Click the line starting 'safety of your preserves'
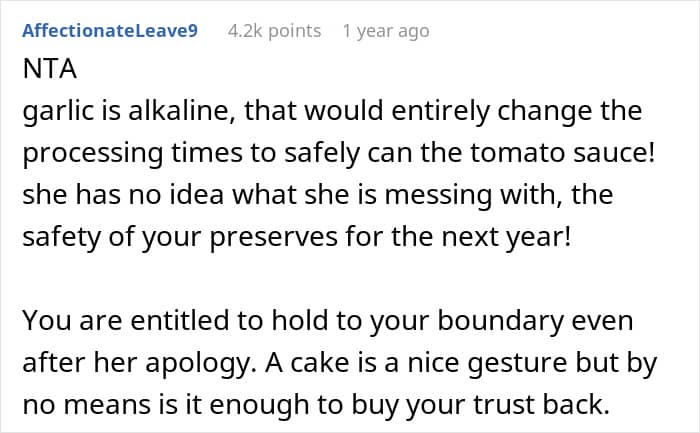The image size is (700, 433). point(297,237)
